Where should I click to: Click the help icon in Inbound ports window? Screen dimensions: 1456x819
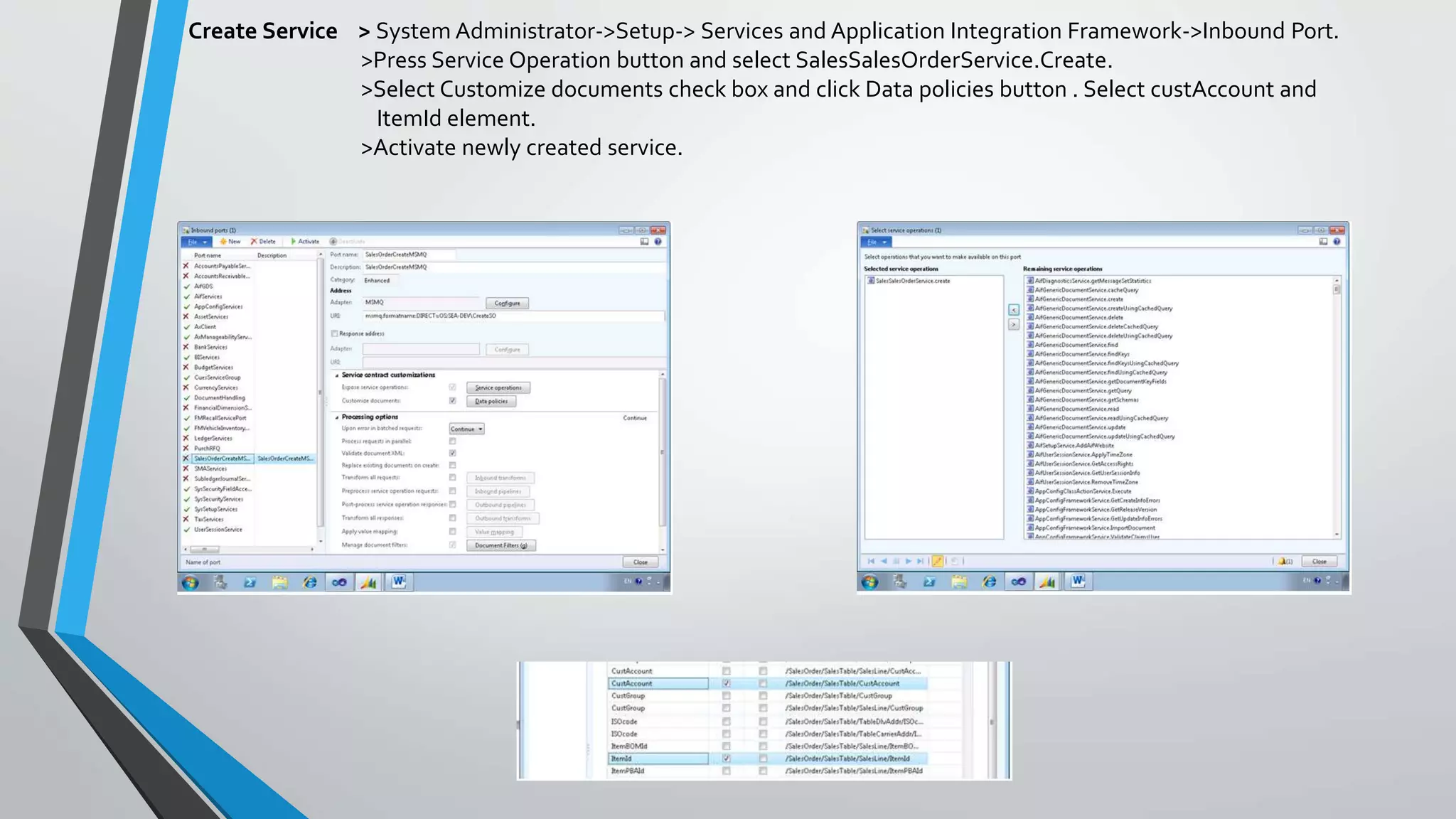(658, 242)
